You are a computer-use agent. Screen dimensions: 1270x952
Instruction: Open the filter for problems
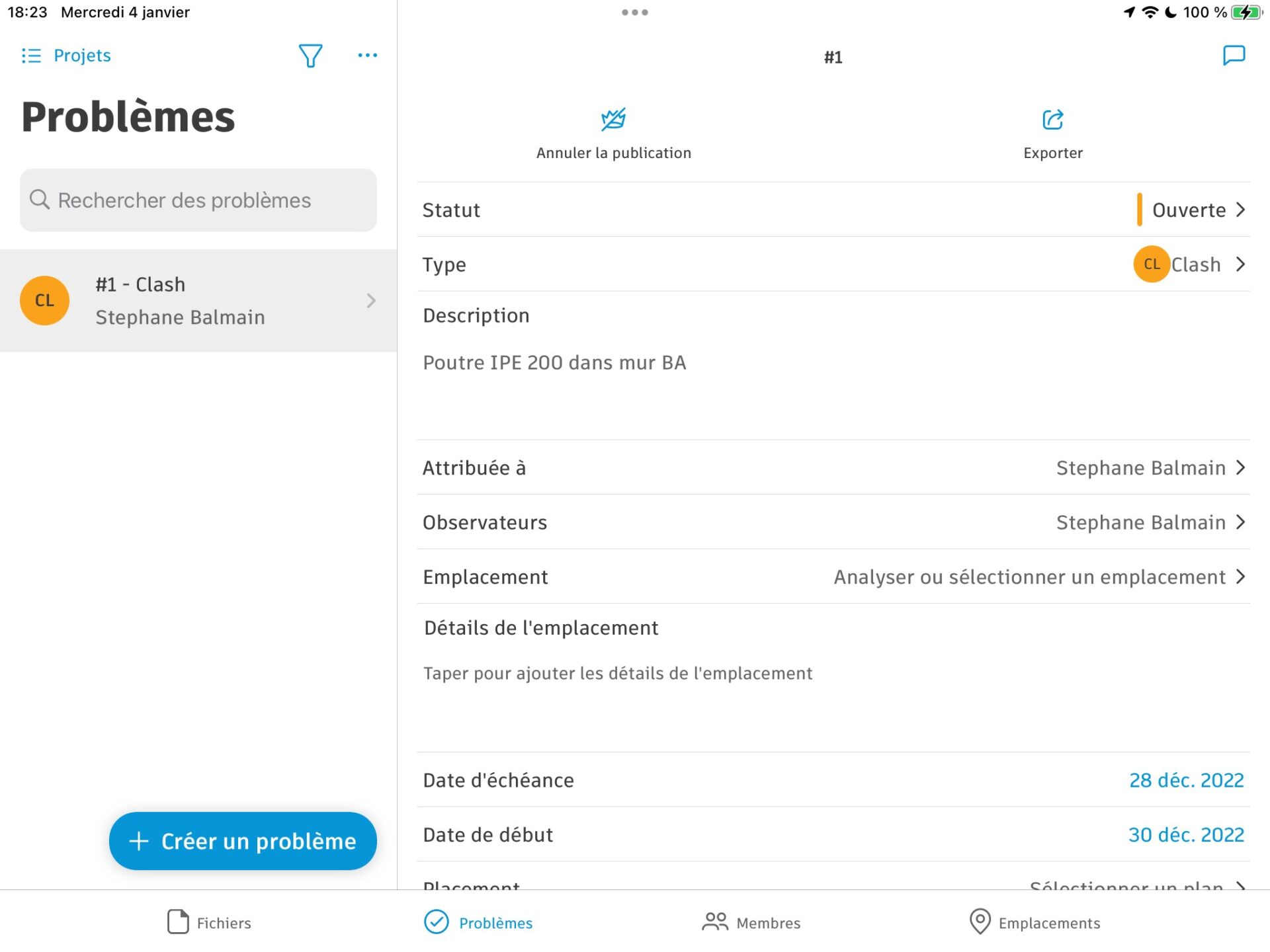310,56
